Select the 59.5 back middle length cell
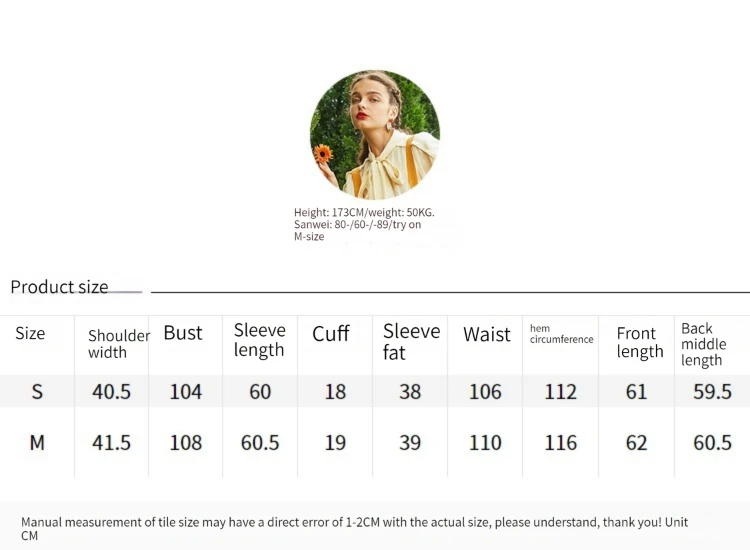This screenshot has height=550, width=750. [x=712, y=392]
